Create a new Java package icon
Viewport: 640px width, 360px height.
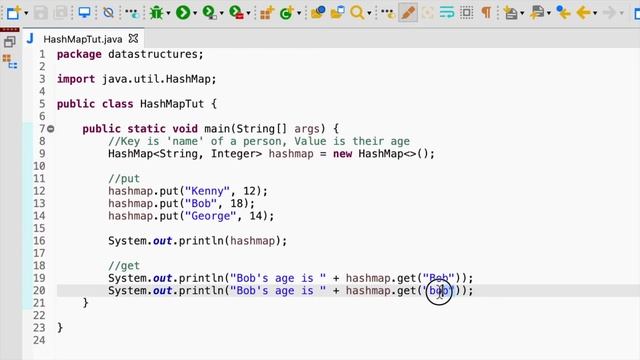(x=267, y=13)
